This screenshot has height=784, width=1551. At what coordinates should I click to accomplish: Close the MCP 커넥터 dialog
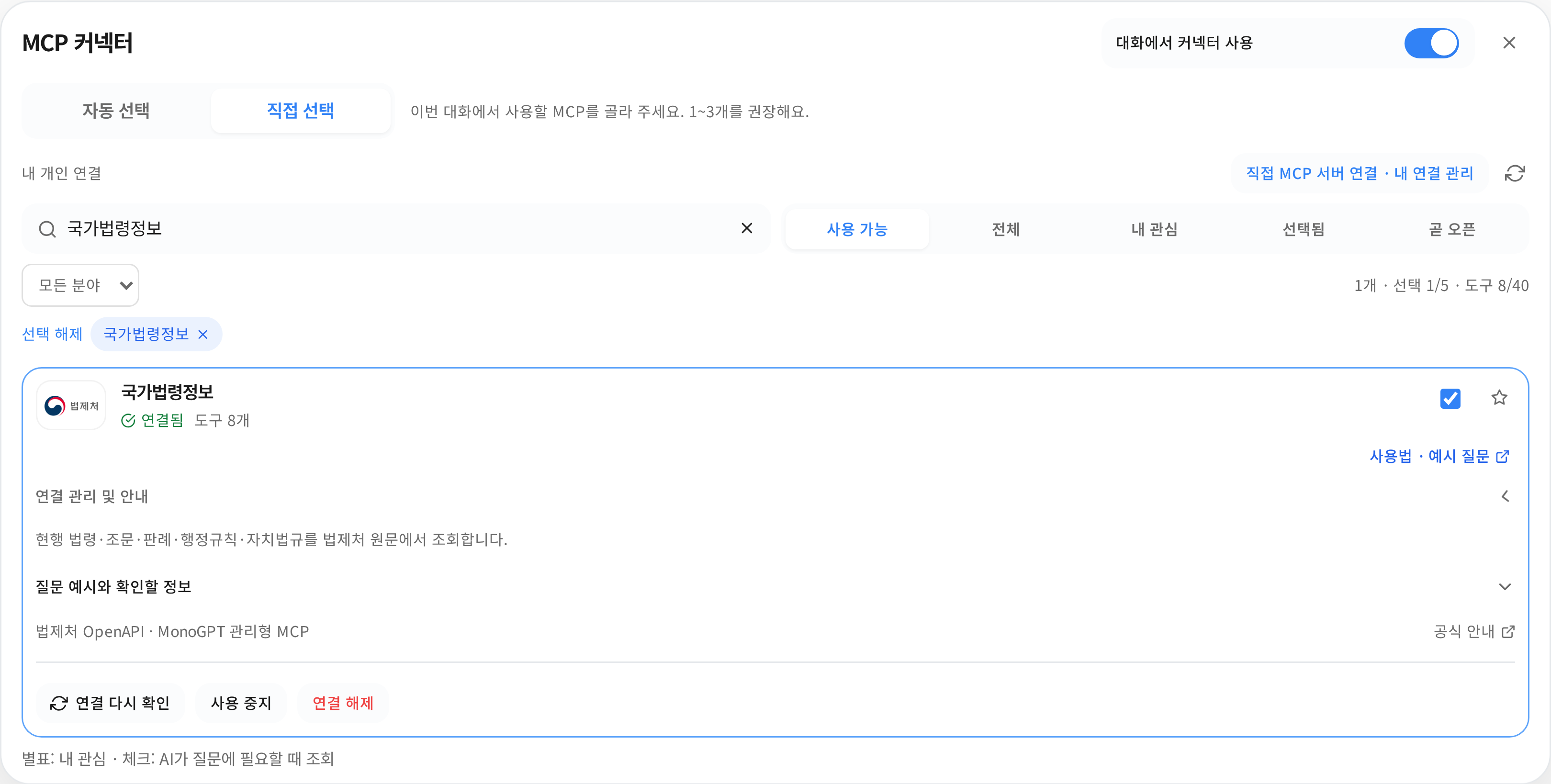coord(1509,43)
